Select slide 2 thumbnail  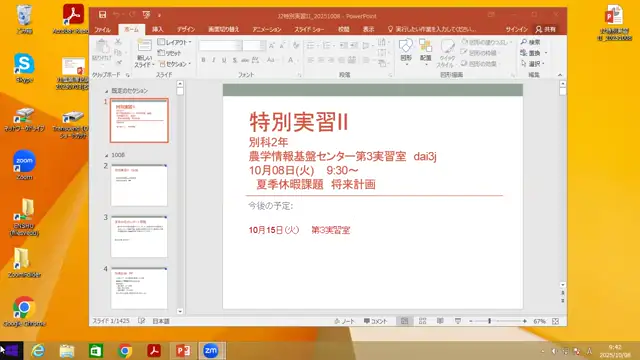(139, 185)
